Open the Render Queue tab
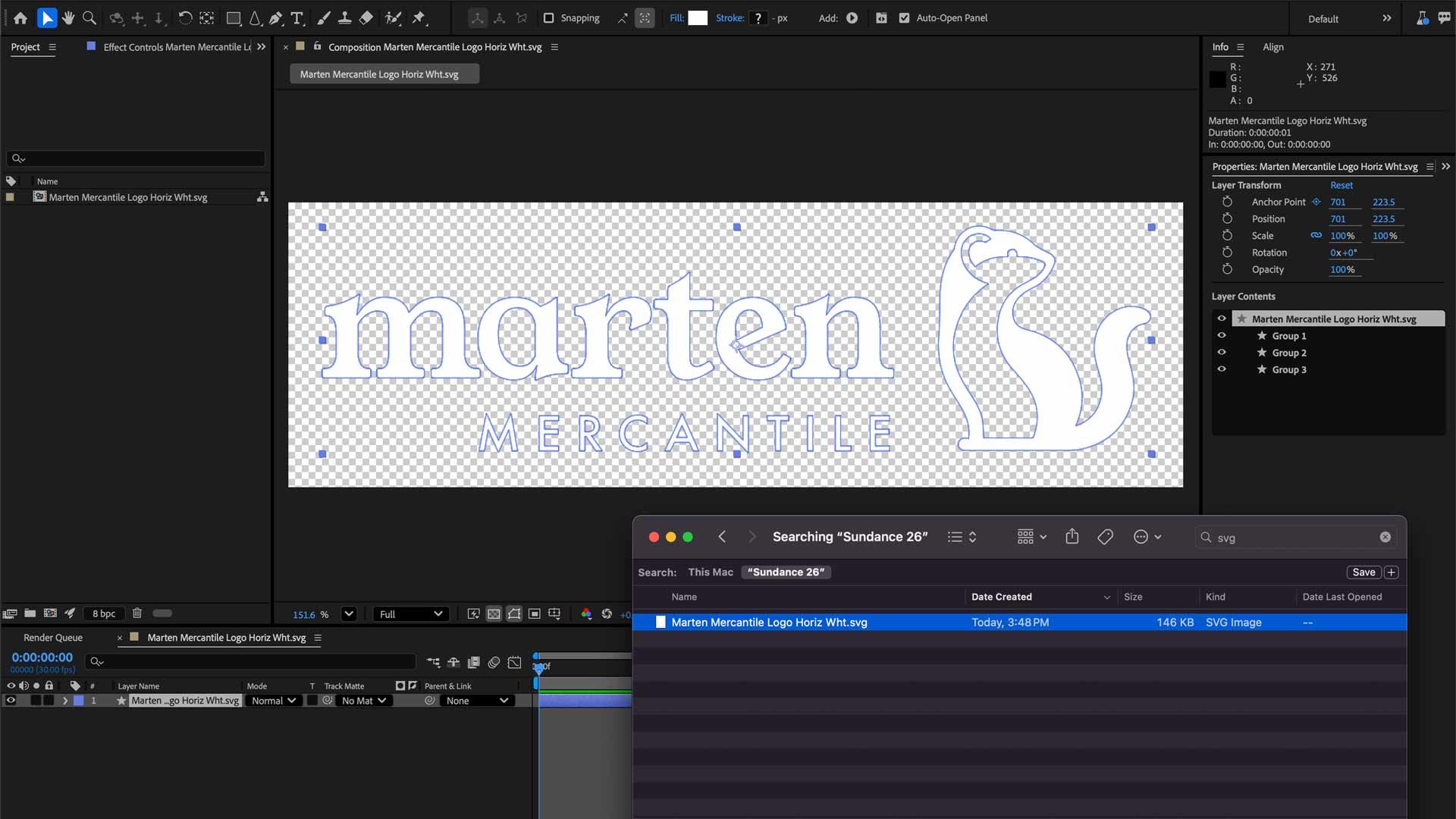The image size is (1456, 819). [53, 638]
